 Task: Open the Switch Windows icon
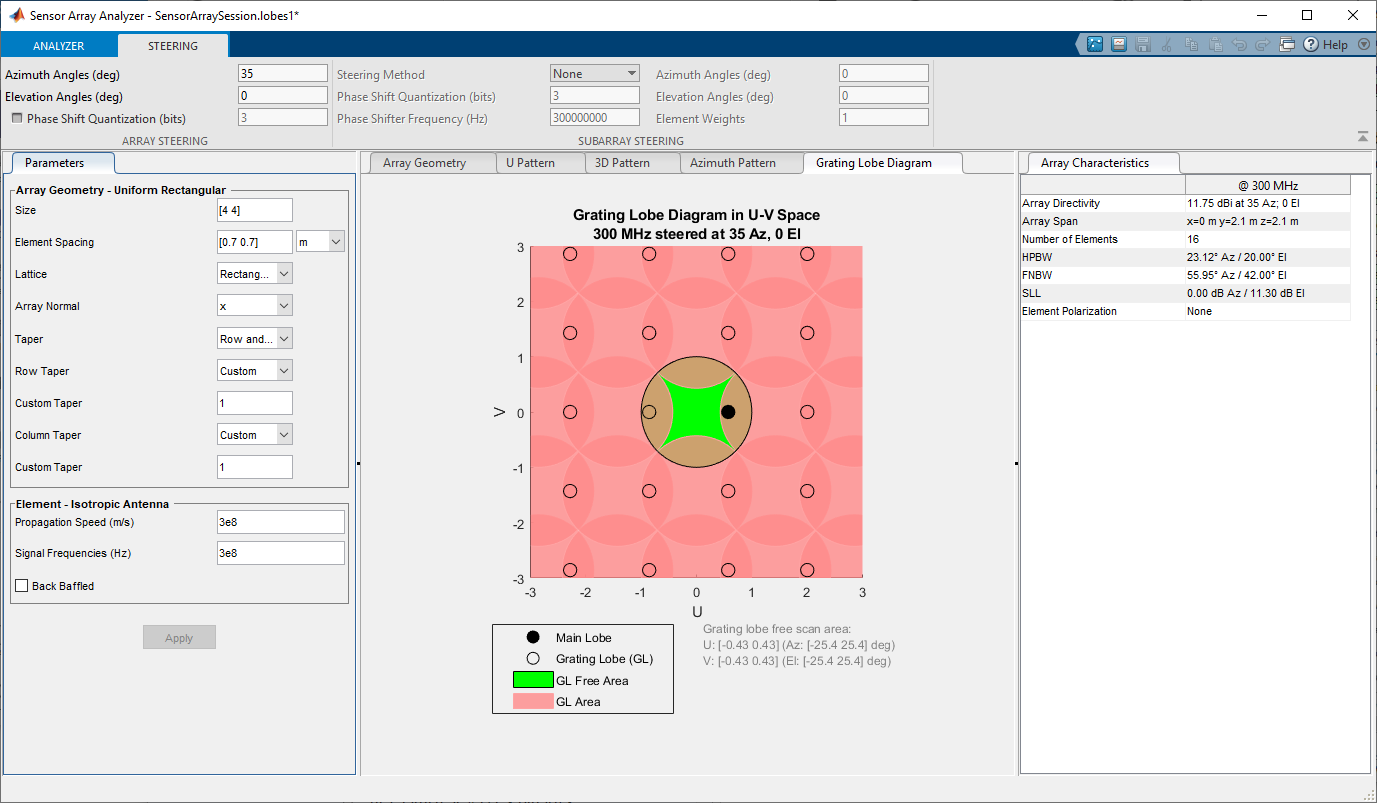(x=1287, y=44)
